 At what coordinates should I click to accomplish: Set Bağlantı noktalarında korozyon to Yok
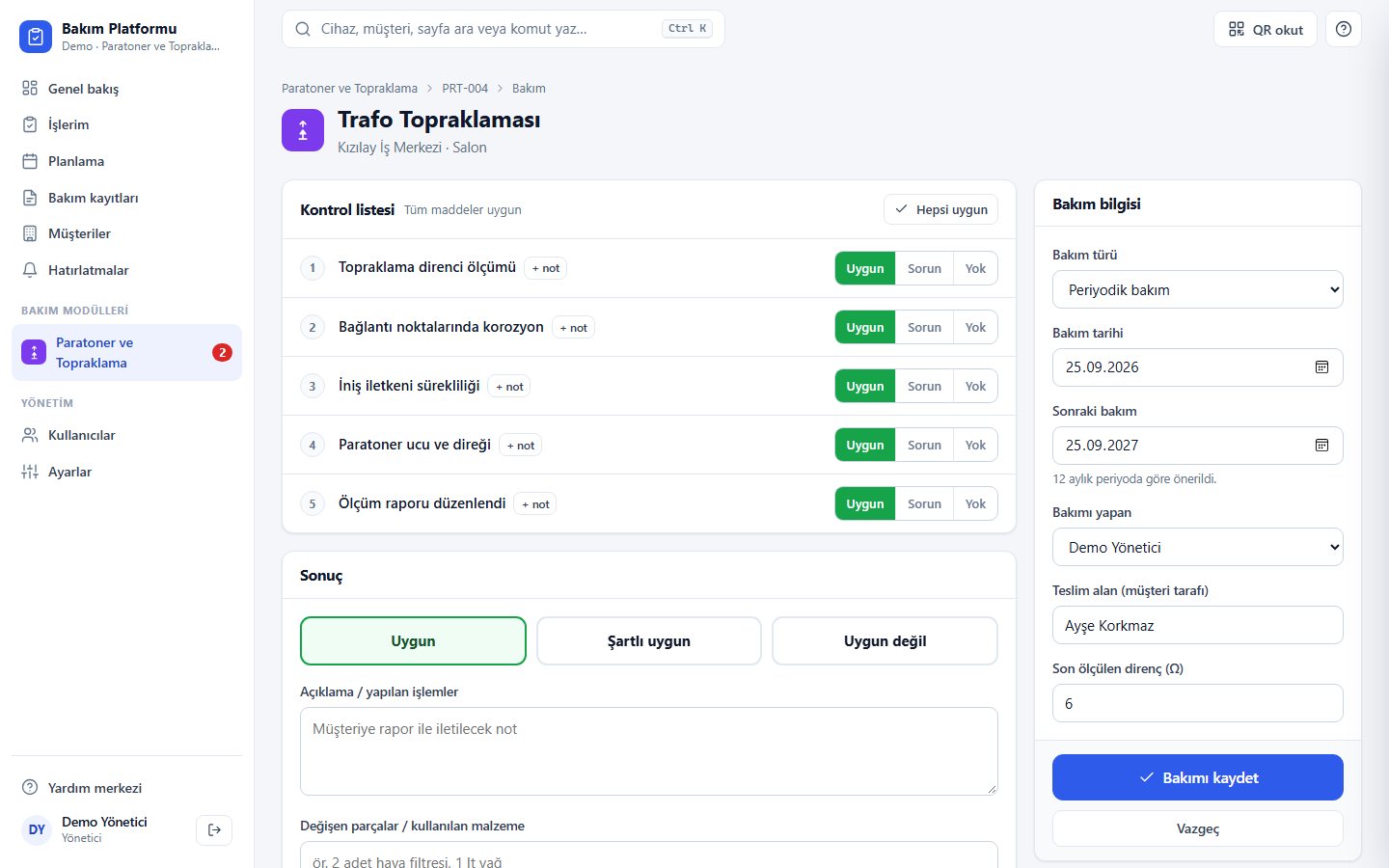tap(975, 327)
